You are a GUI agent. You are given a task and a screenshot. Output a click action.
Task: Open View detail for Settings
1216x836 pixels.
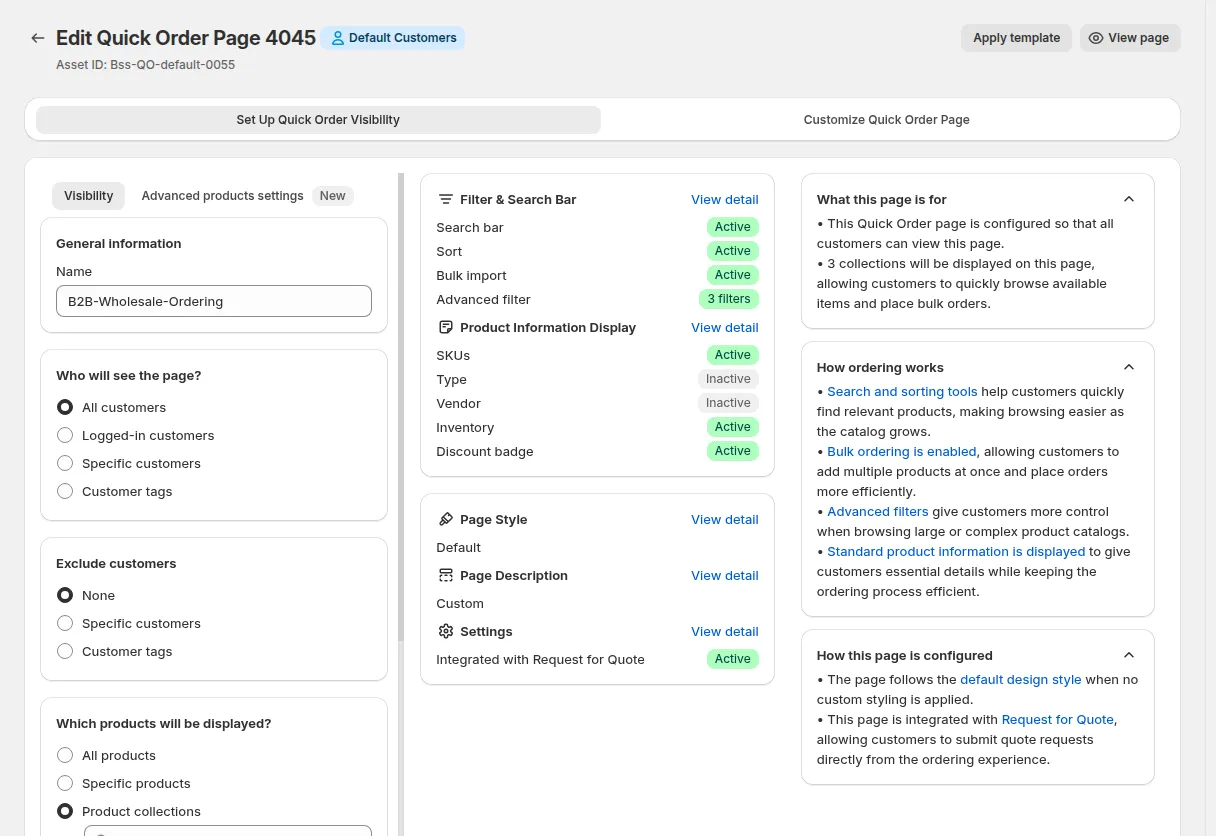[x=725, y=631]
